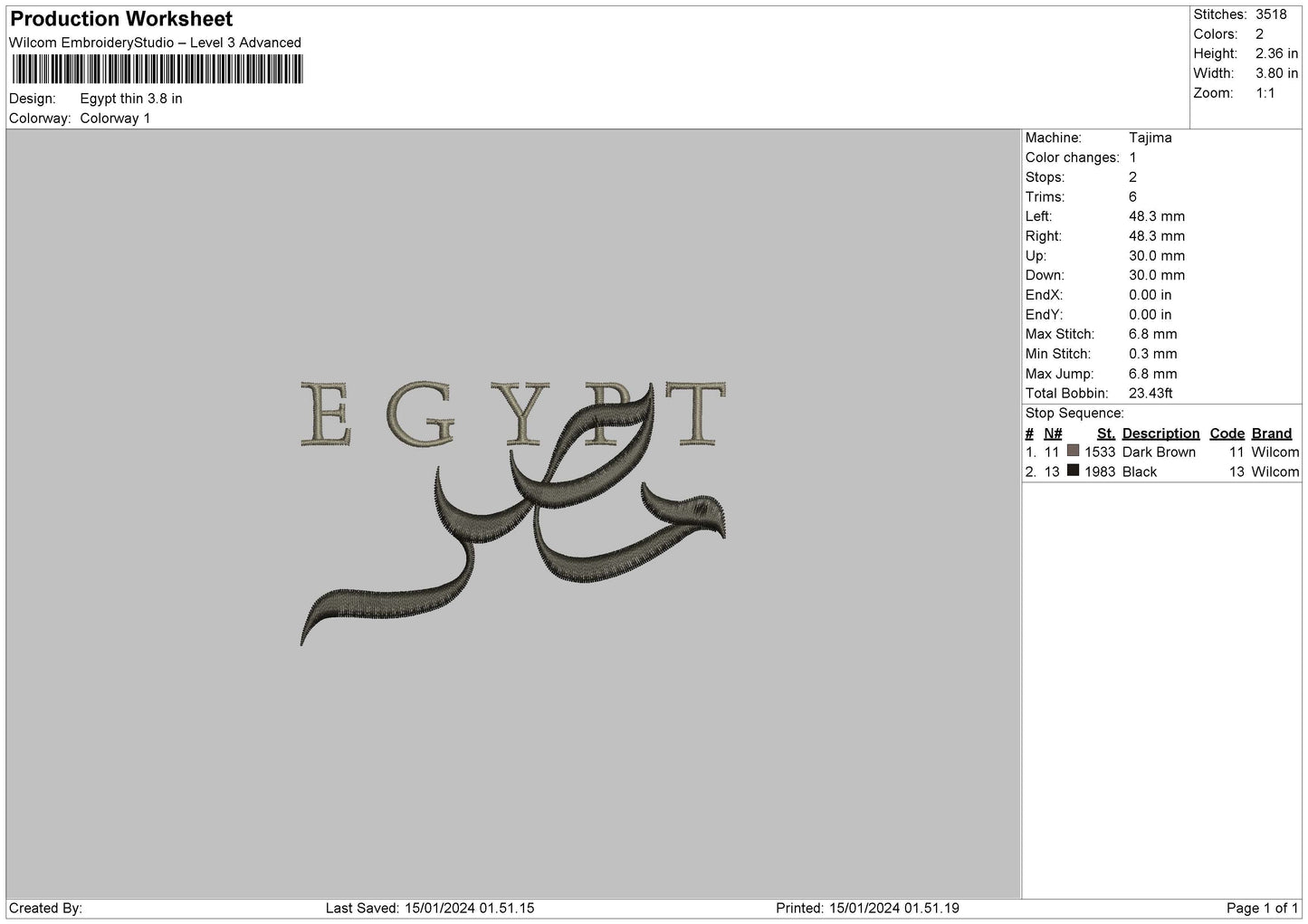Click 'Wilcom EmbroideryStudio – Level 3 Advanced'
1308x924 pixels.
(x=155, y=43)
